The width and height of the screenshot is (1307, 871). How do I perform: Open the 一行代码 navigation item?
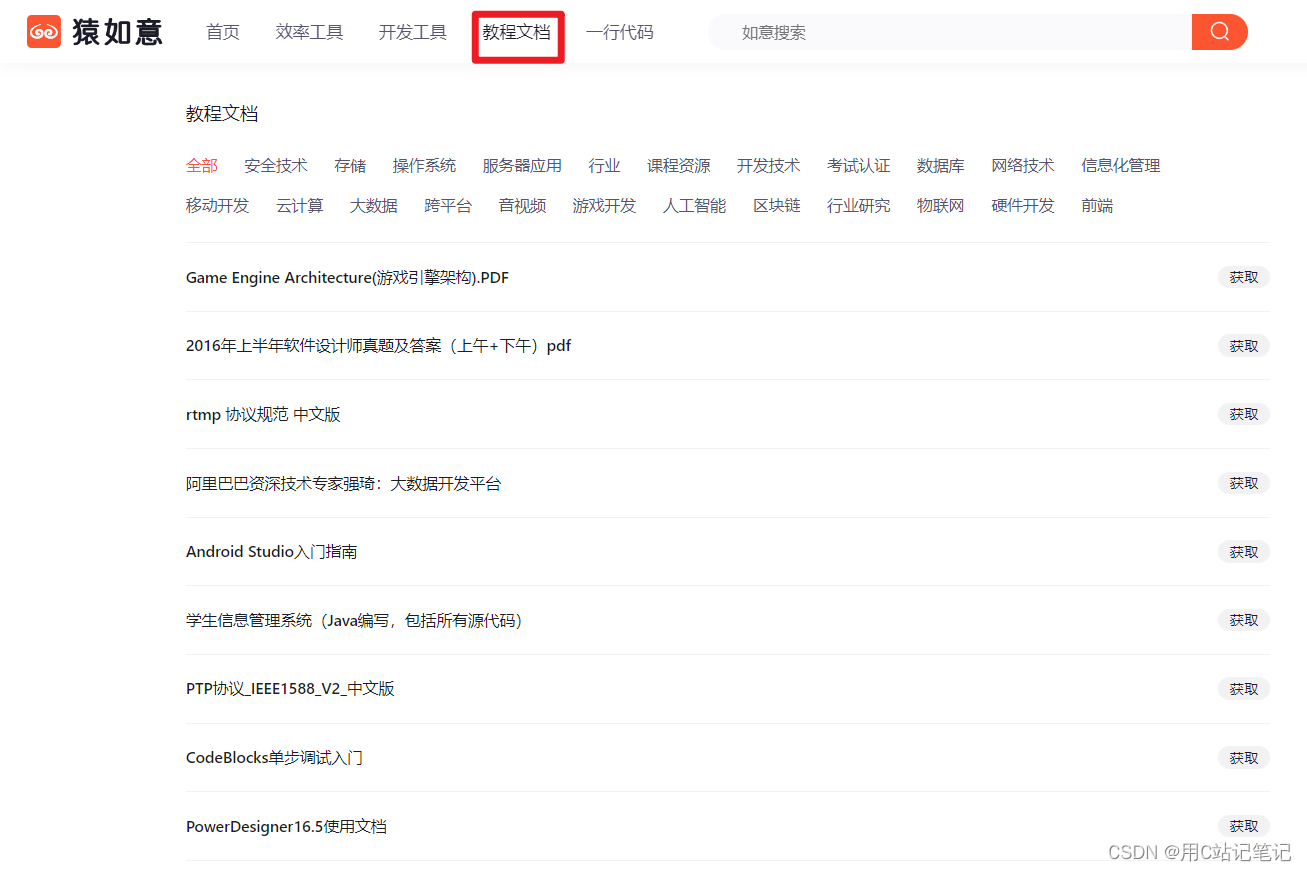click(x=620, y=32)
